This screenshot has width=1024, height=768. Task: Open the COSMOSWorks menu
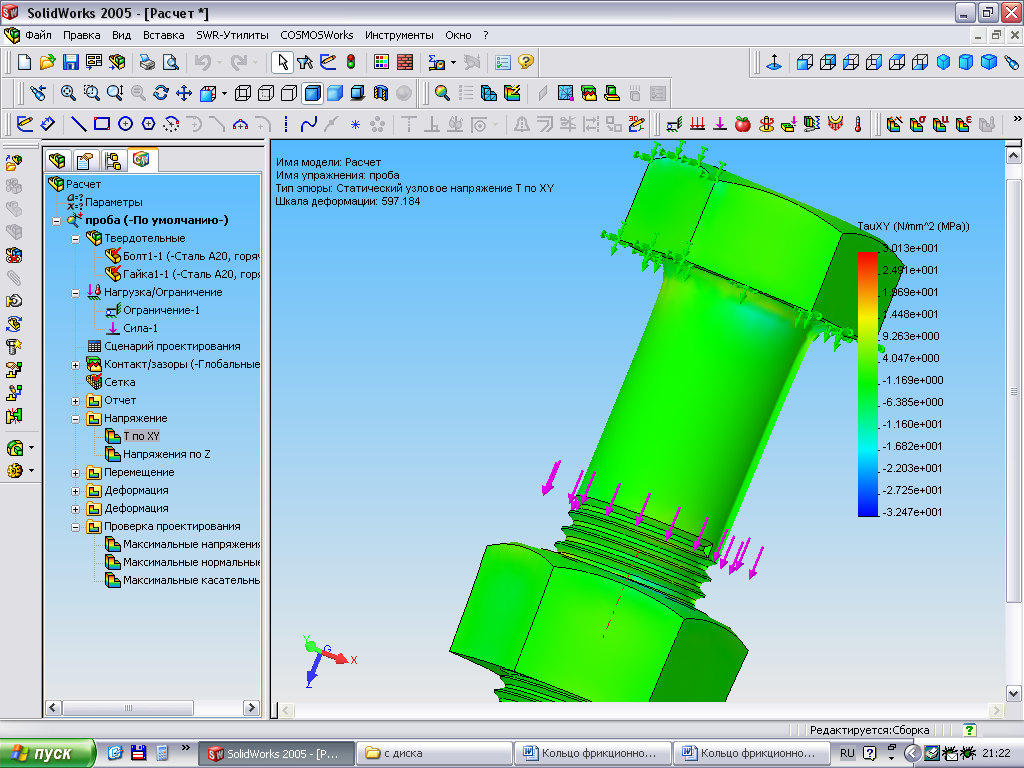pyautogui.click(x=317, y=35)
